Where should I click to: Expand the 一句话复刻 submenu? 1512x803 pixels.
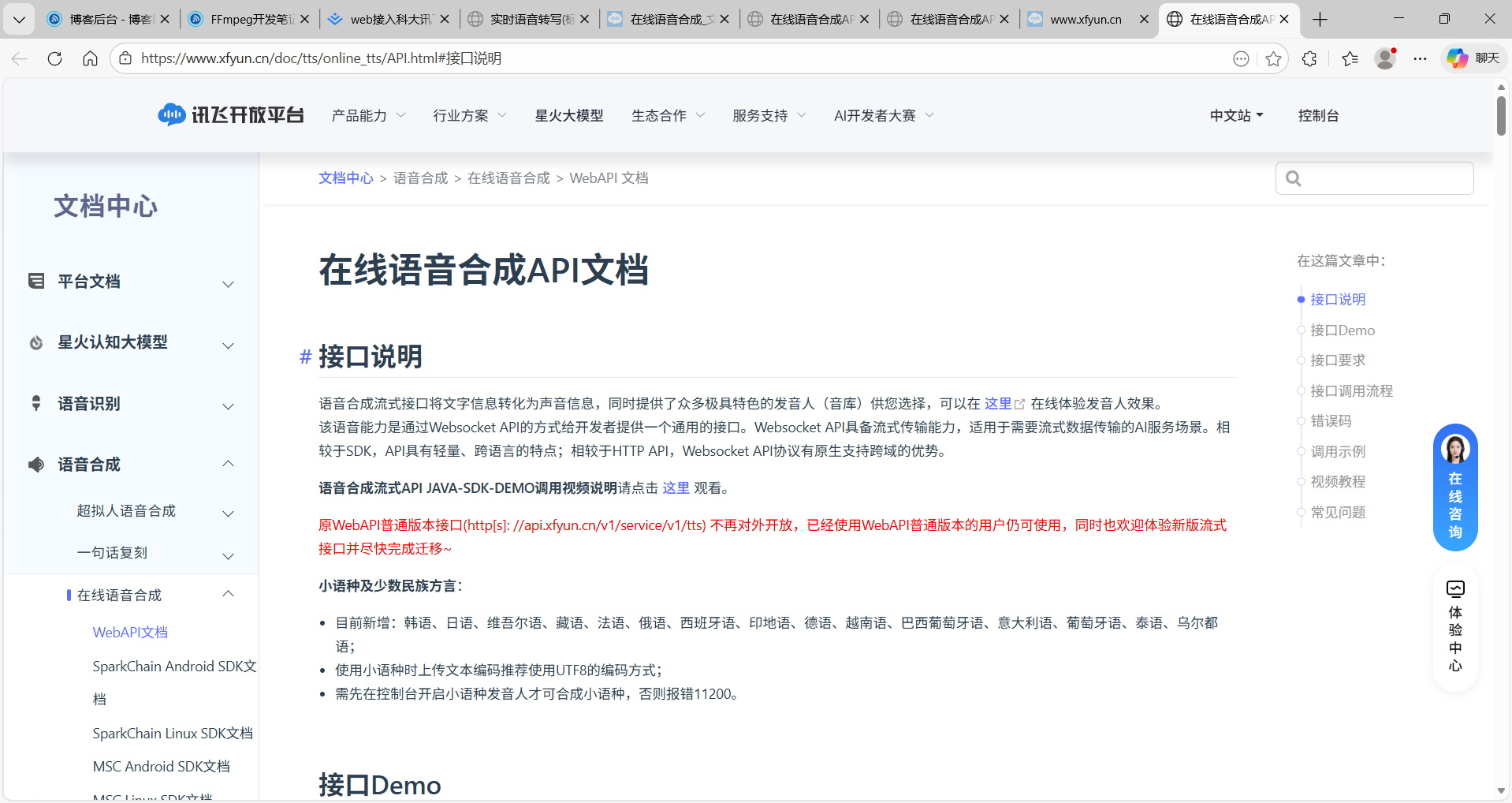click(228, 555)
